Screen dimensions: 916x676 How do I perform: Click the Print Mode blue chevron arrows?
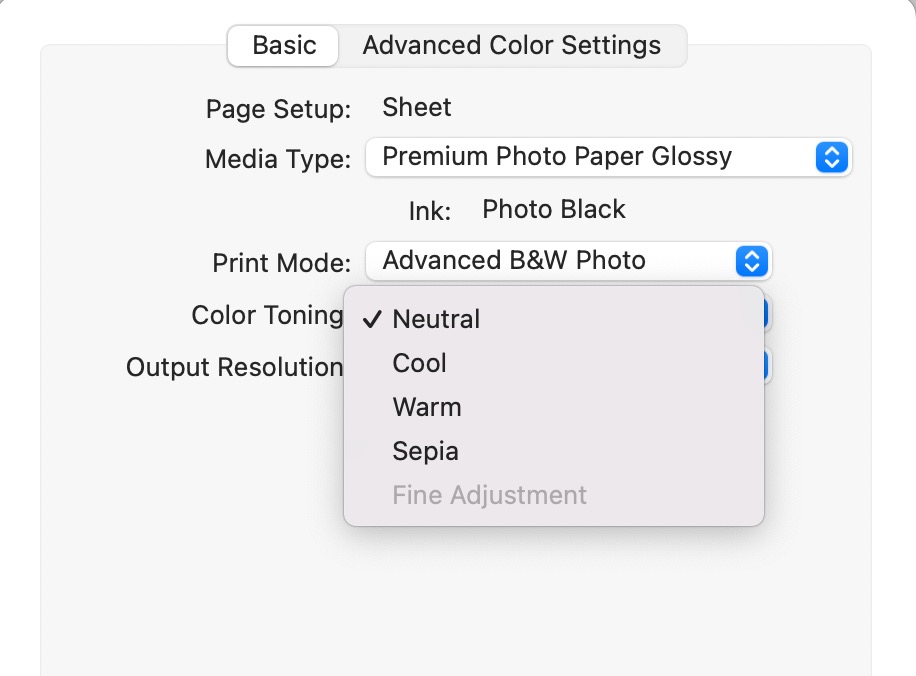click(x=751, y=261)
